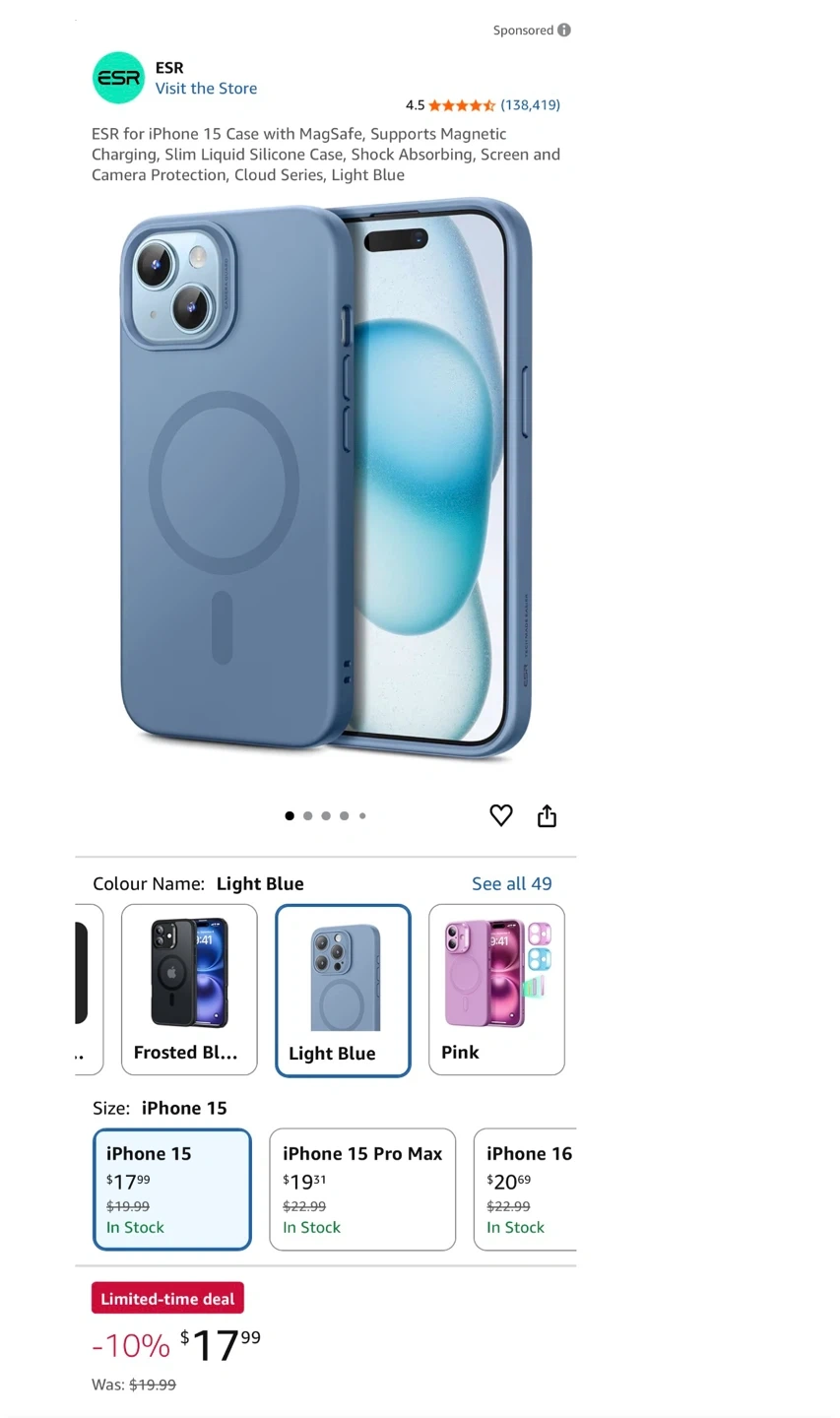
Task: Choose the Frosted Black colour option
Action: point(189,990)
